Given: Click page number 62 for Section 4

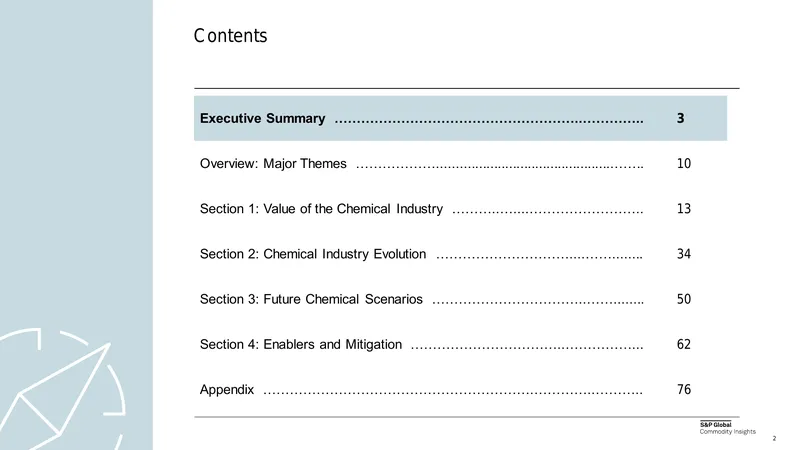Looking at the screenshot, I should click(684, 344).
